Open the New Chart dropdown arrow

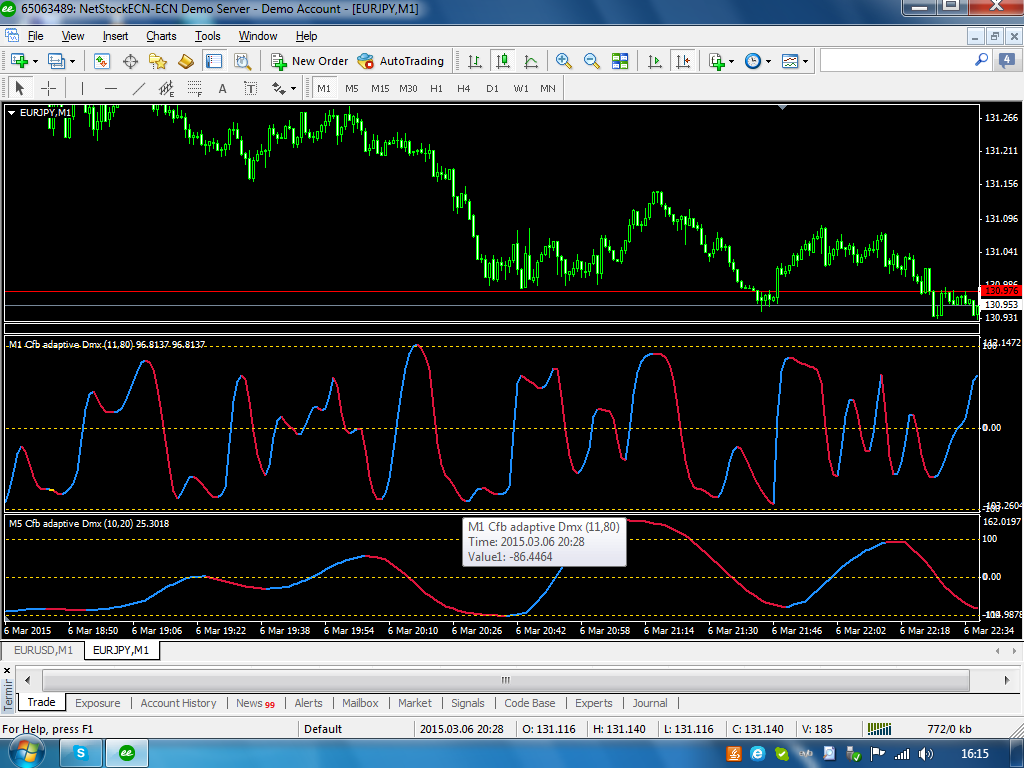[35, 61]
